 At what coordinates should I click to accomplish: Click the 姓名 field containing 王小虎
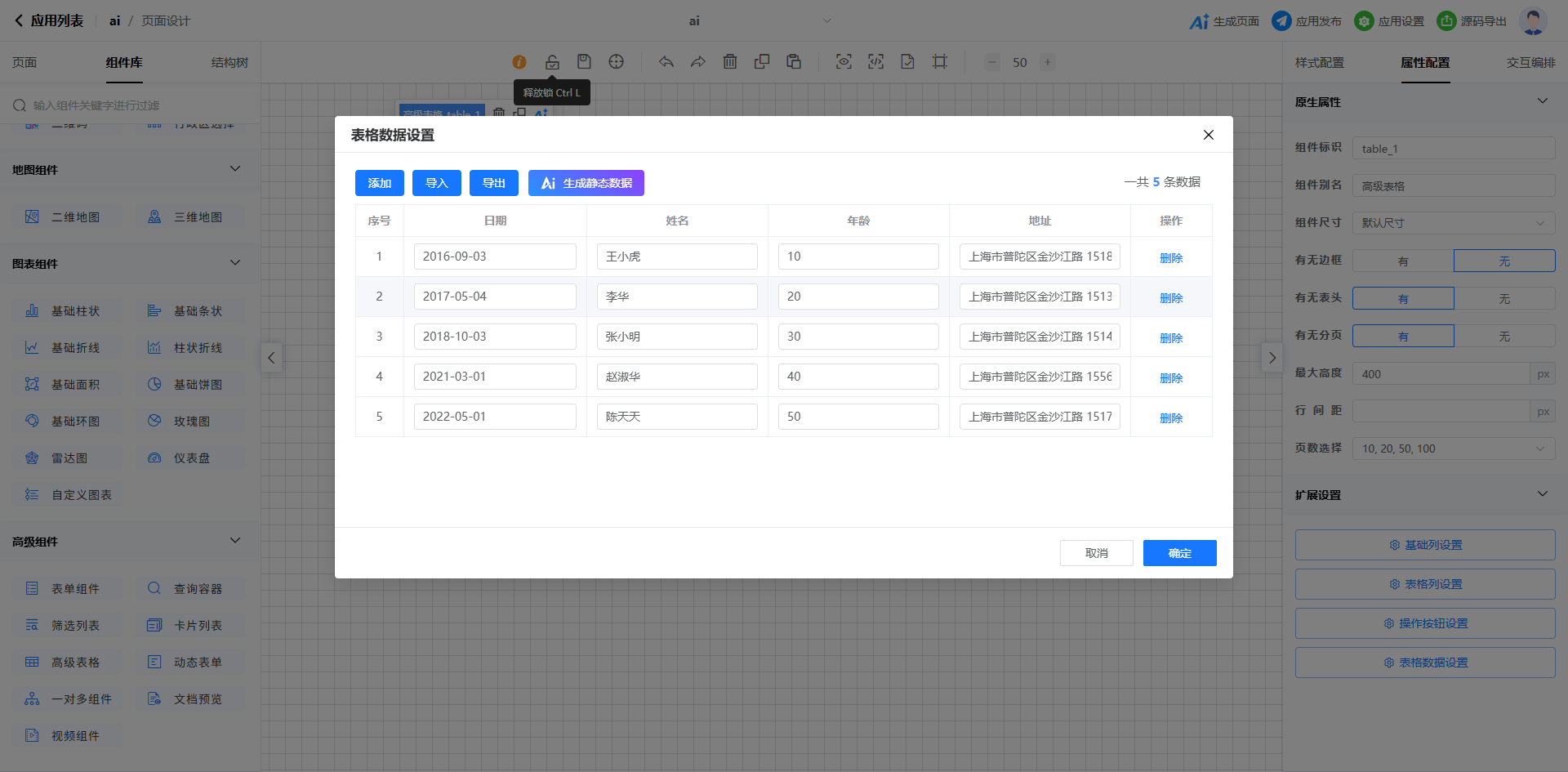click(677, 257)
